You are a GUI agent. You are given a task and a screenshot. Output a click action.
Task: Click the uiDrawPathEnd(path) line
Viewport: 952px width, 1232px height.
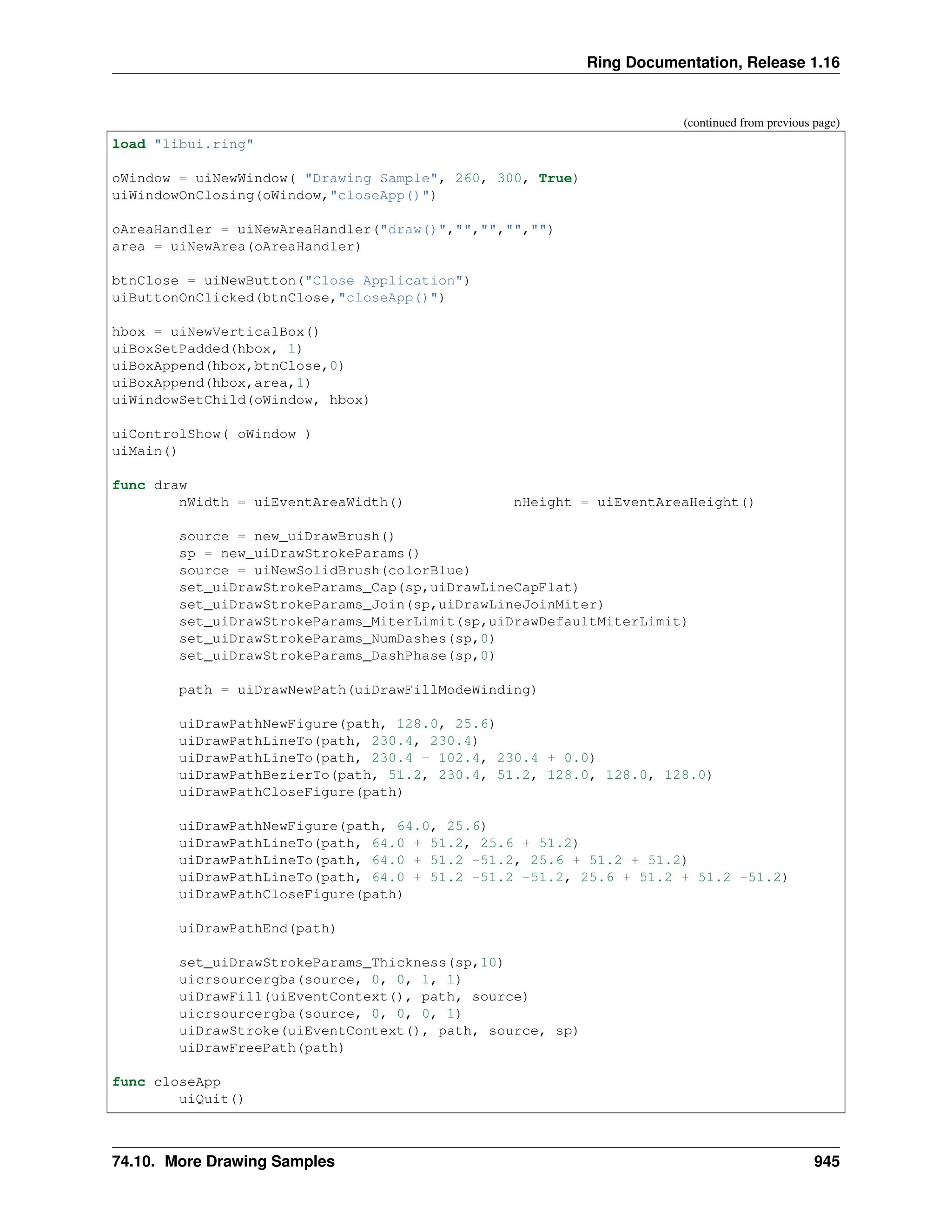pos(257,928)
